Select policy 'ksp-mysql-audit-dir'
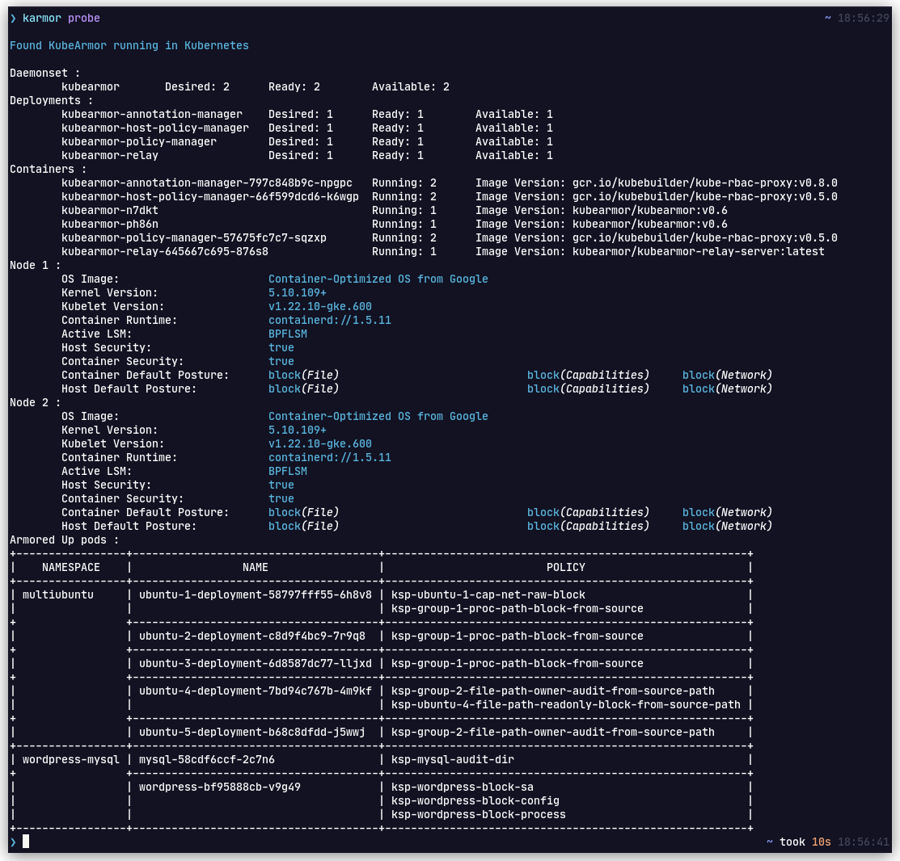The width and height of the screenshot is (900, 861). 453,759
